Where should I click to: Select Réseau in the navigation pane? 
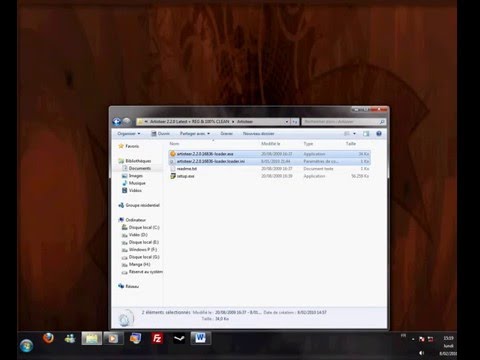(x=132, y=286)
